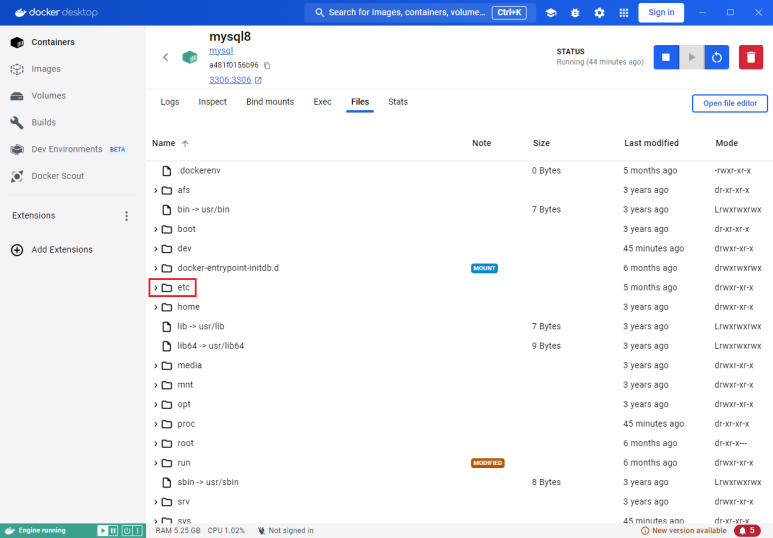Open the Containers sidebar section
773x538 pixels.
click(53, 42)
